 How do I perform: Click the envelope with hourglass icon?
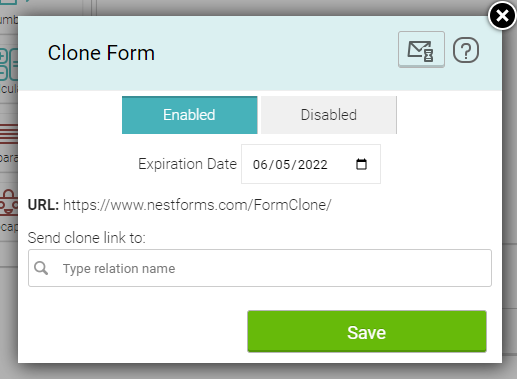(x=421, y=49)
